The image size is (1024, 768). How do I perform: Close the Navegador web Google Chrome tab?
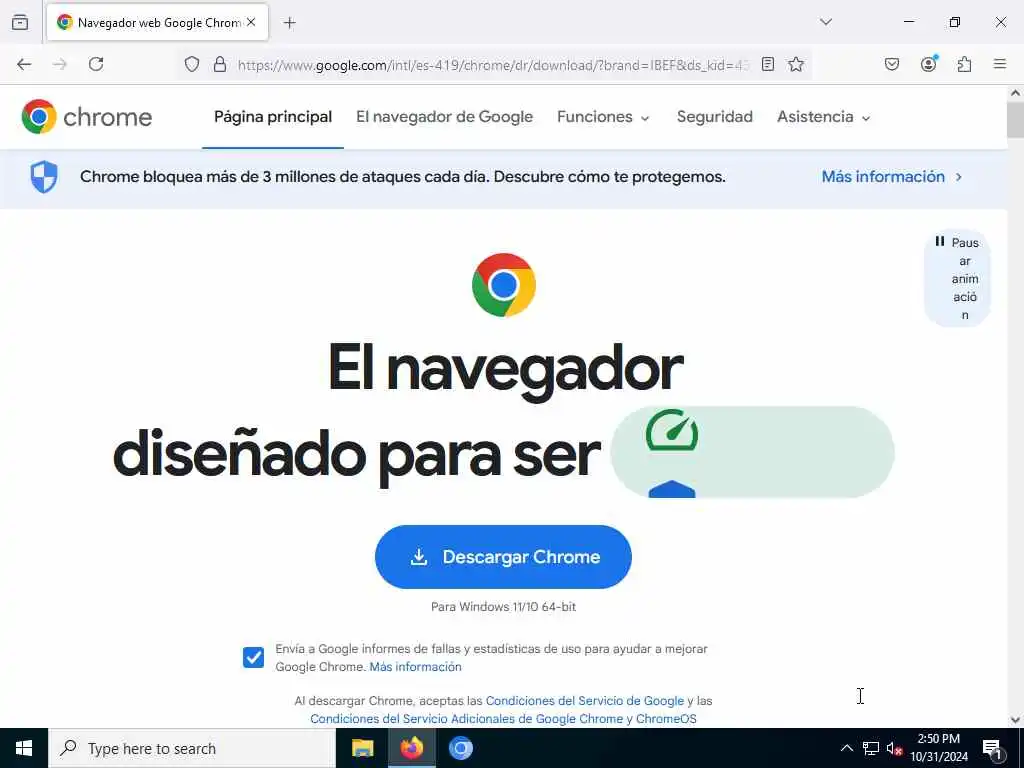(251, 22)
